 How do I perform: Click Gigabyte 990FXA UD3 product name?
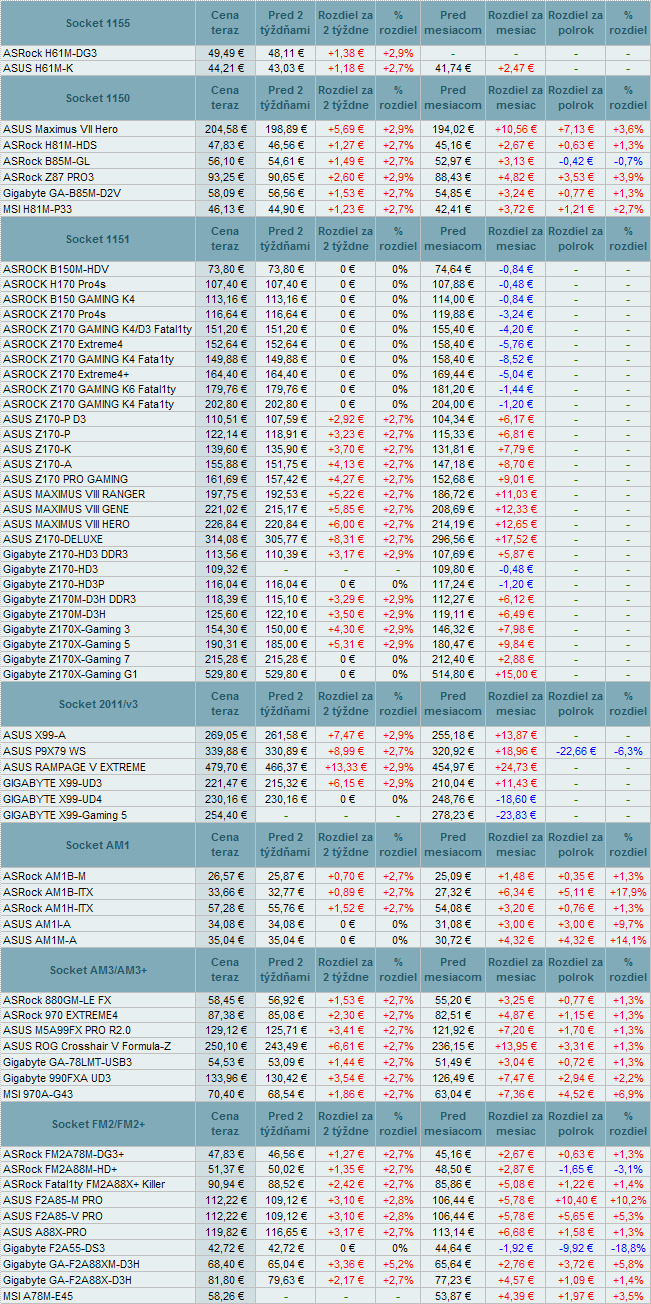pos(57,1078)
